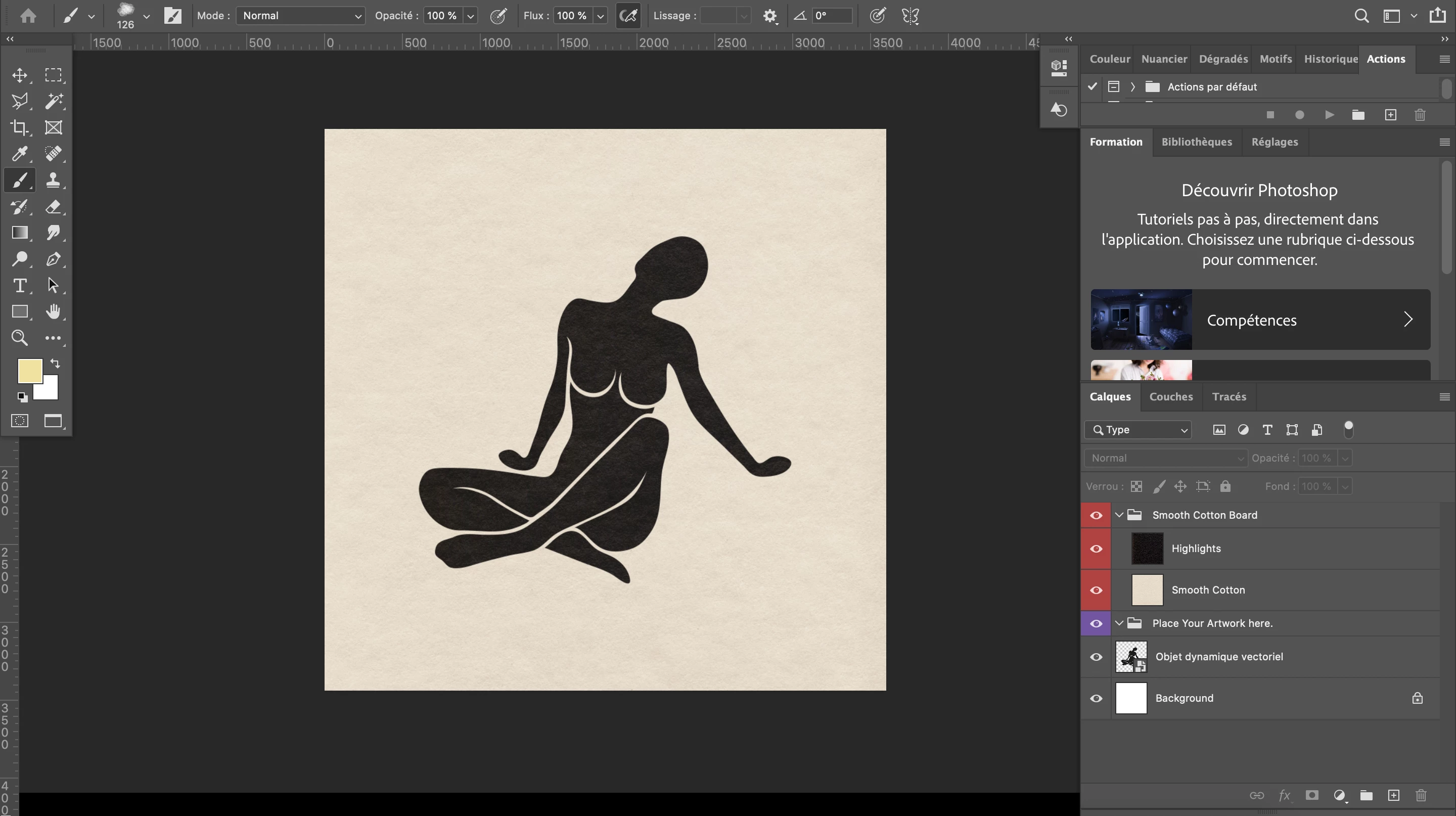Pick the Eyedropper tool
Image resolution: width=1456 pixels, height=816 pixels.
(20, 154)
